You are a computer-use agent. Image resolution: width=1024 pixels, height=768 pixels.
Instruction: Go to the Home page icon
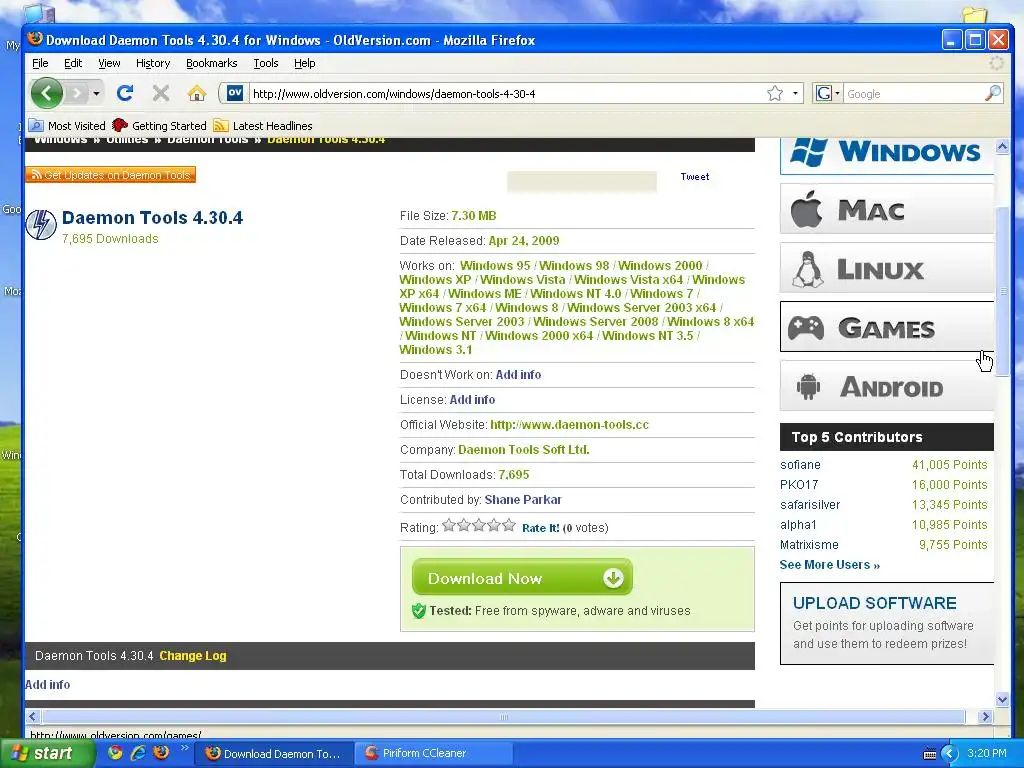[197, 93]
